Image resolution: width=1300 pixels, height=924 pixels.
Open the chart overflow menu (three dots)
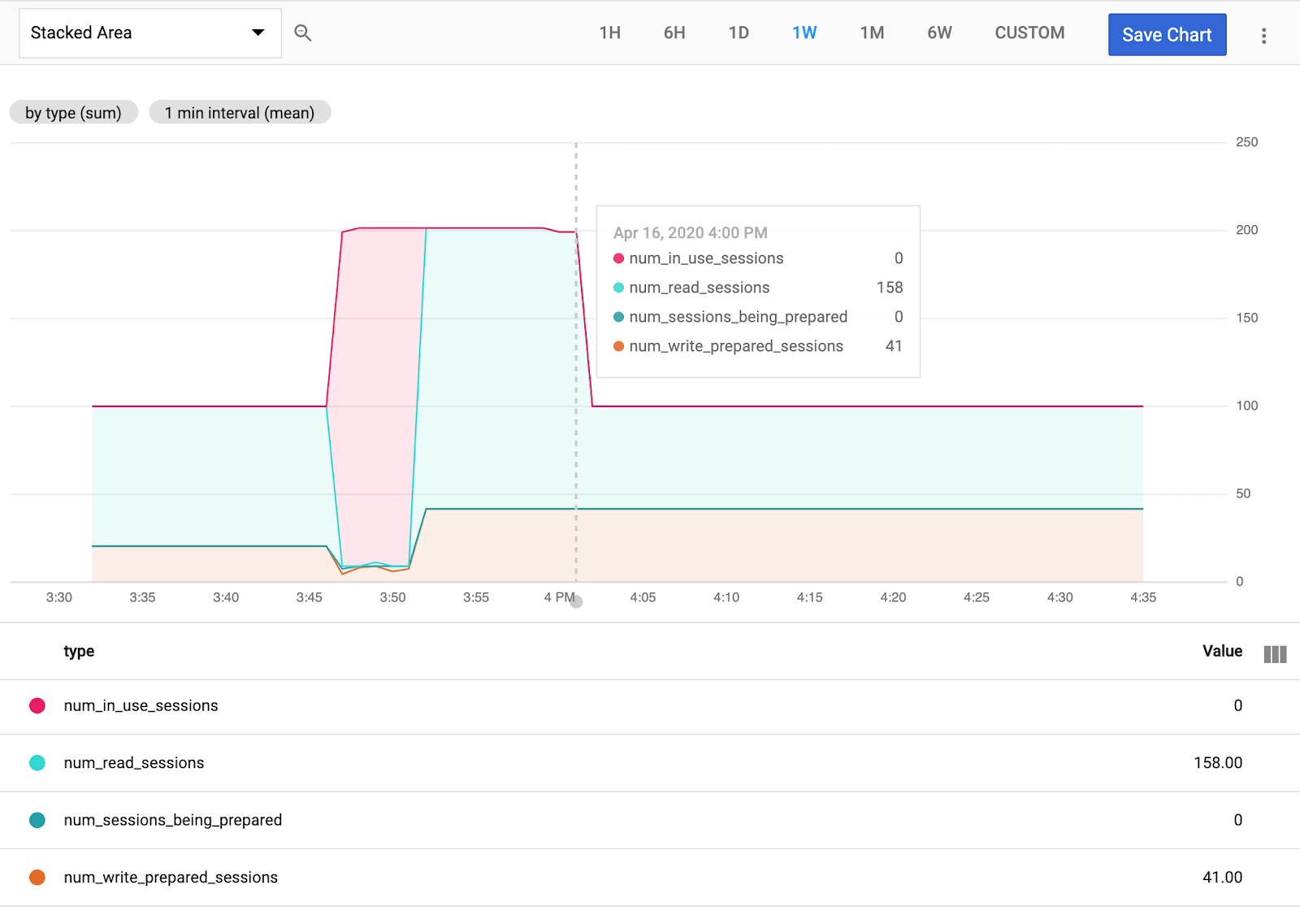click(1263, 33)
